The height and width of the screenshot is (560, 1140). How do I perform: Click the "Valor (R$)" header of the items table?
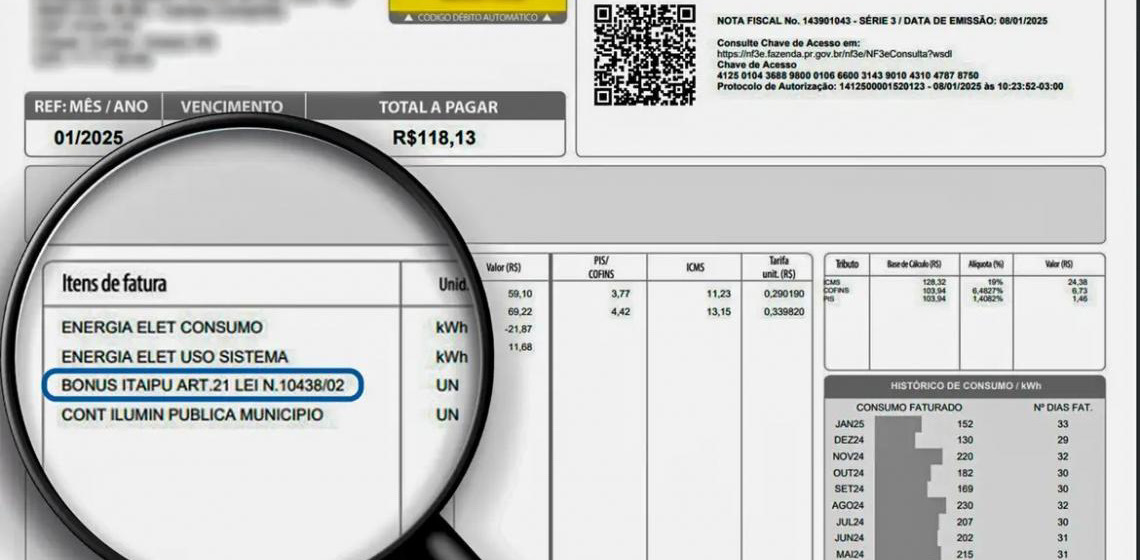point(503,268)
